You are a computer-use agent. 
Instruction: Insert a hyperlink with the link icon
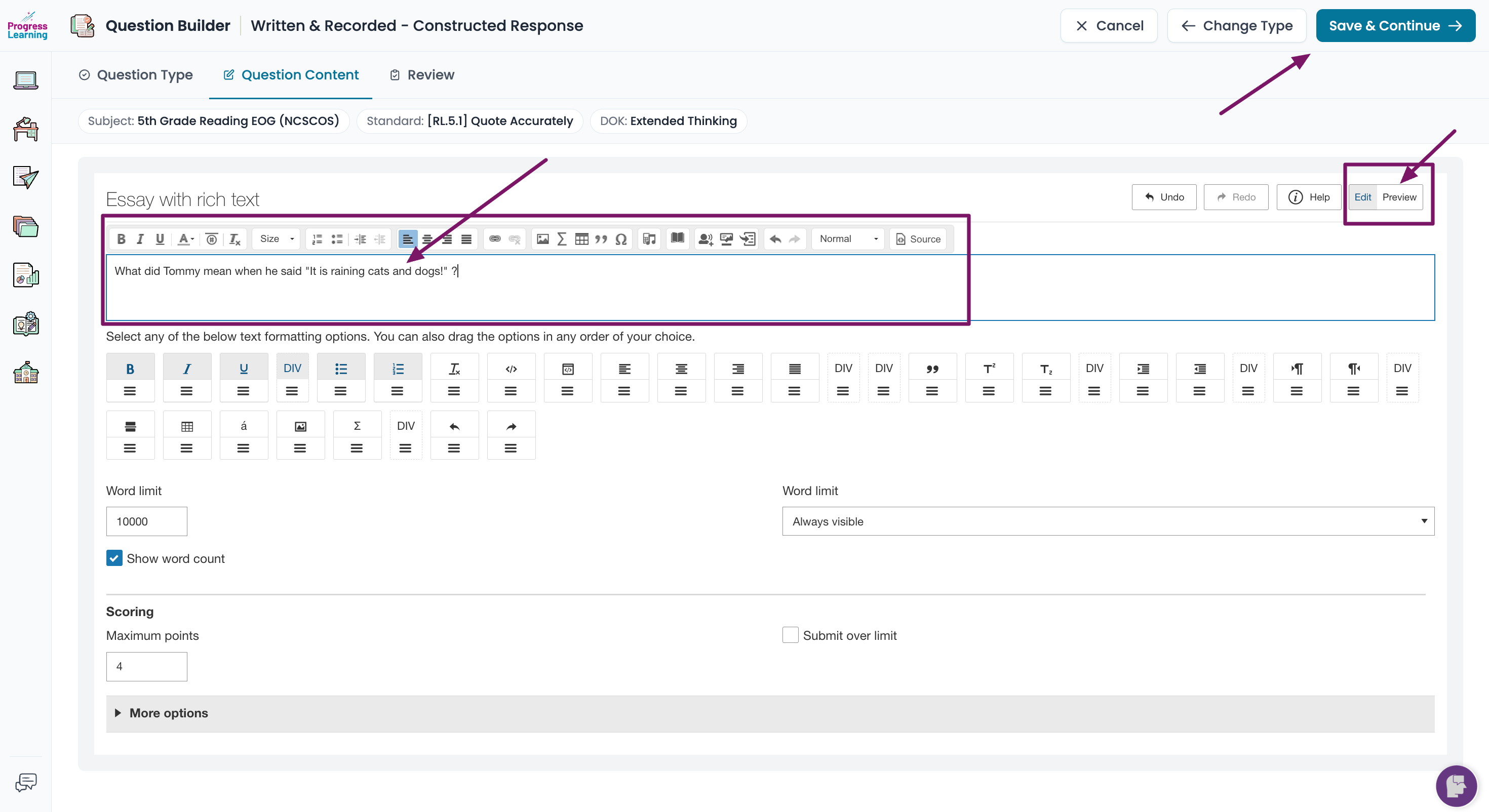click(x=495, y=238)
